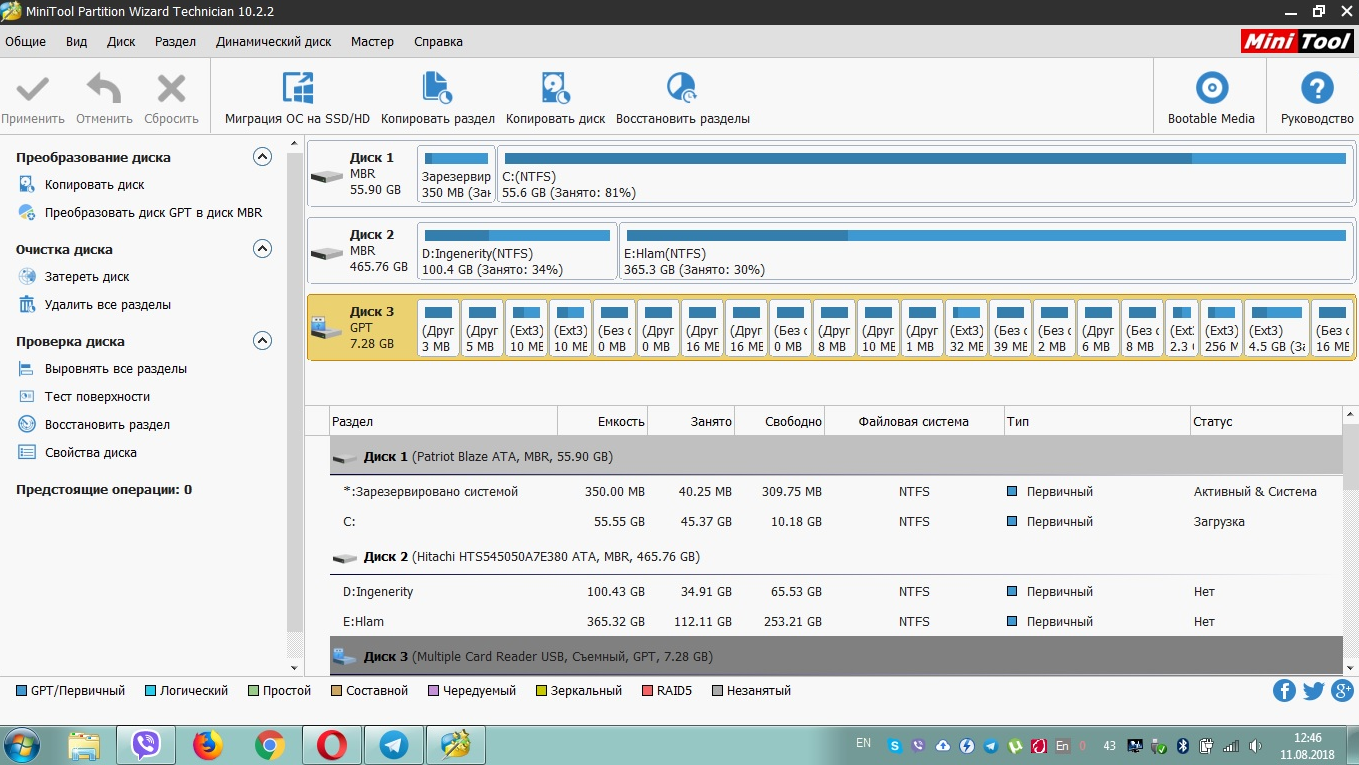Open MiniTool Twitter page icon
This screenshot has height=765, width=1359.
pos(1313,690)
